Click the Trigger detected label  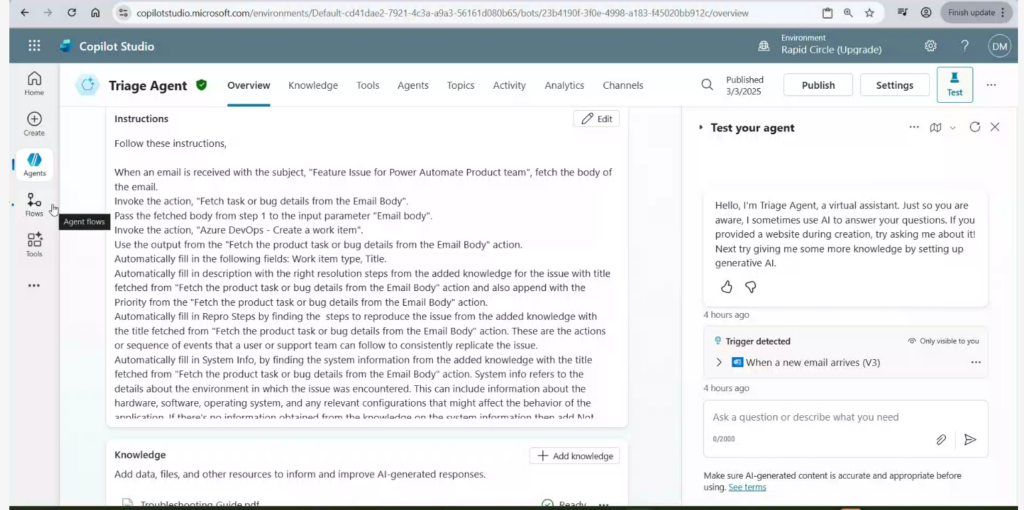(x=758, y=341)
